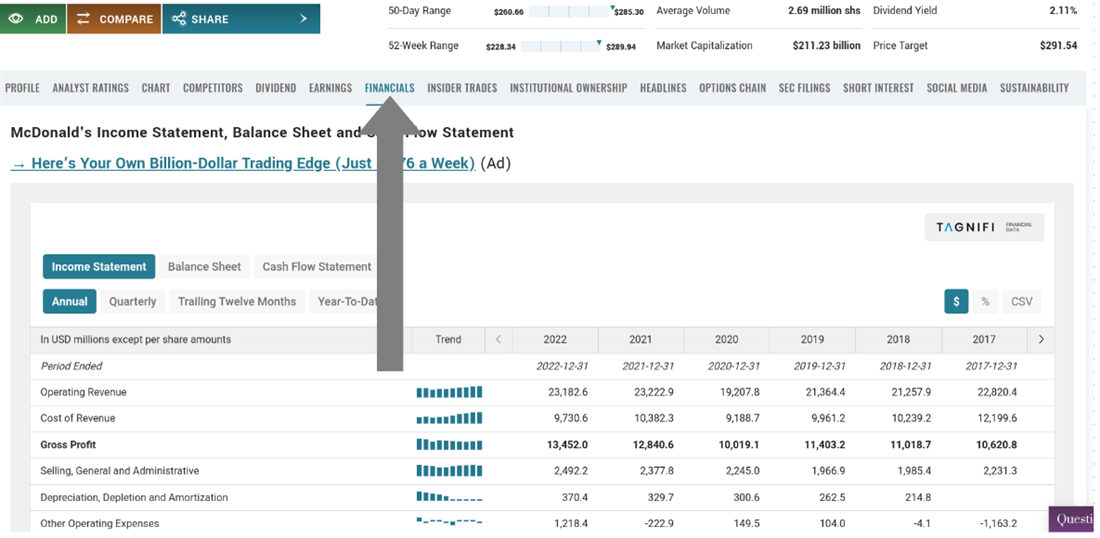Click Depreciation trend sparkline icon
1100x538 pixels.
(449, 497)
